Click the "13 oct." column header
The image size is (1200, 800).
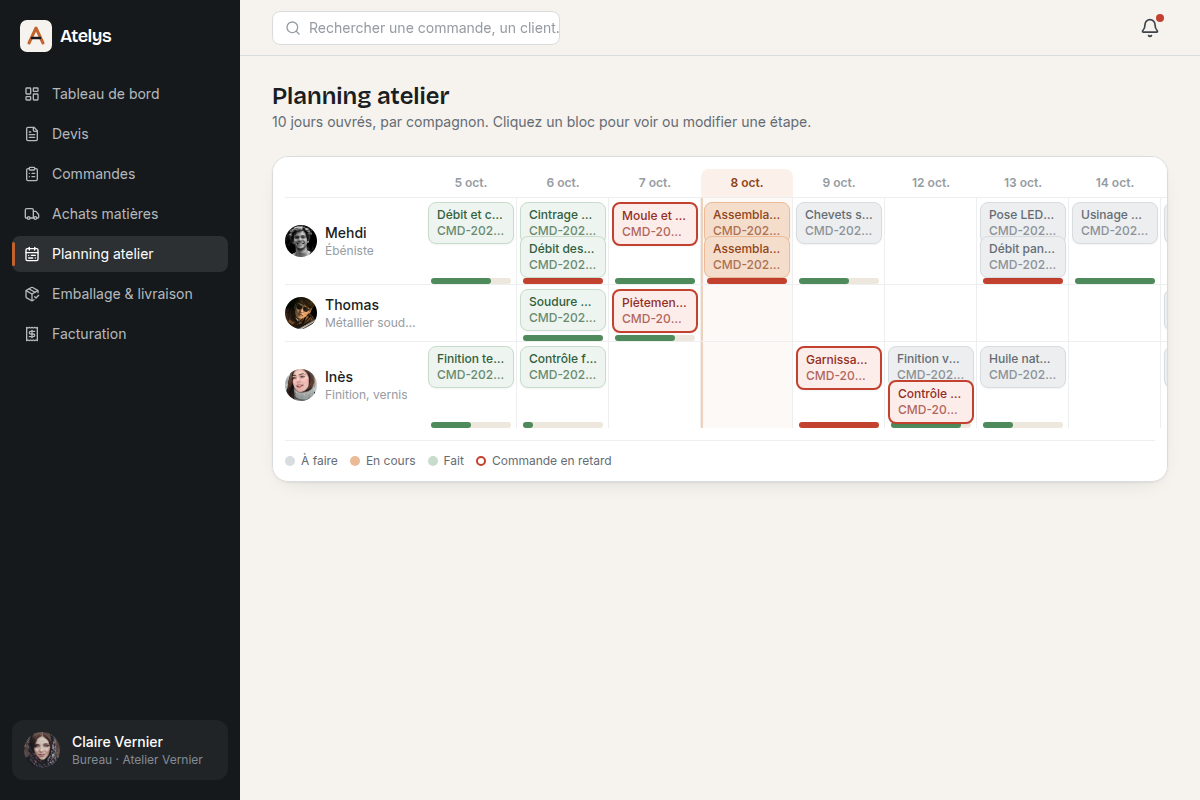[x=1023, y=183]
